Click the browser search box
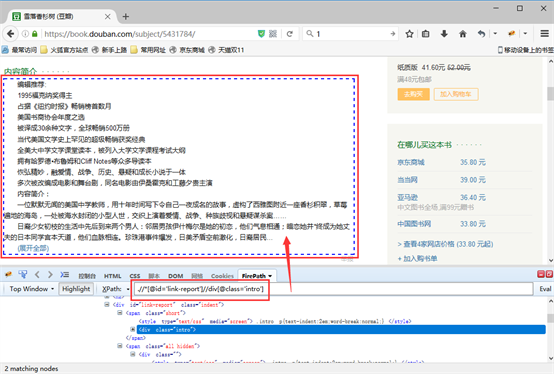Image resolution: width=554 pixels, height=374 pixels. (x=351, y=34)
